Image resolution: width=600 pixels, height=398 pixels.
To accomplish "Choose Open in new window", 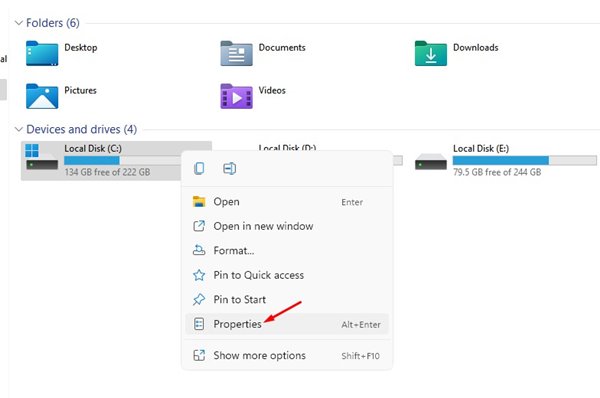I will (287, 226).
